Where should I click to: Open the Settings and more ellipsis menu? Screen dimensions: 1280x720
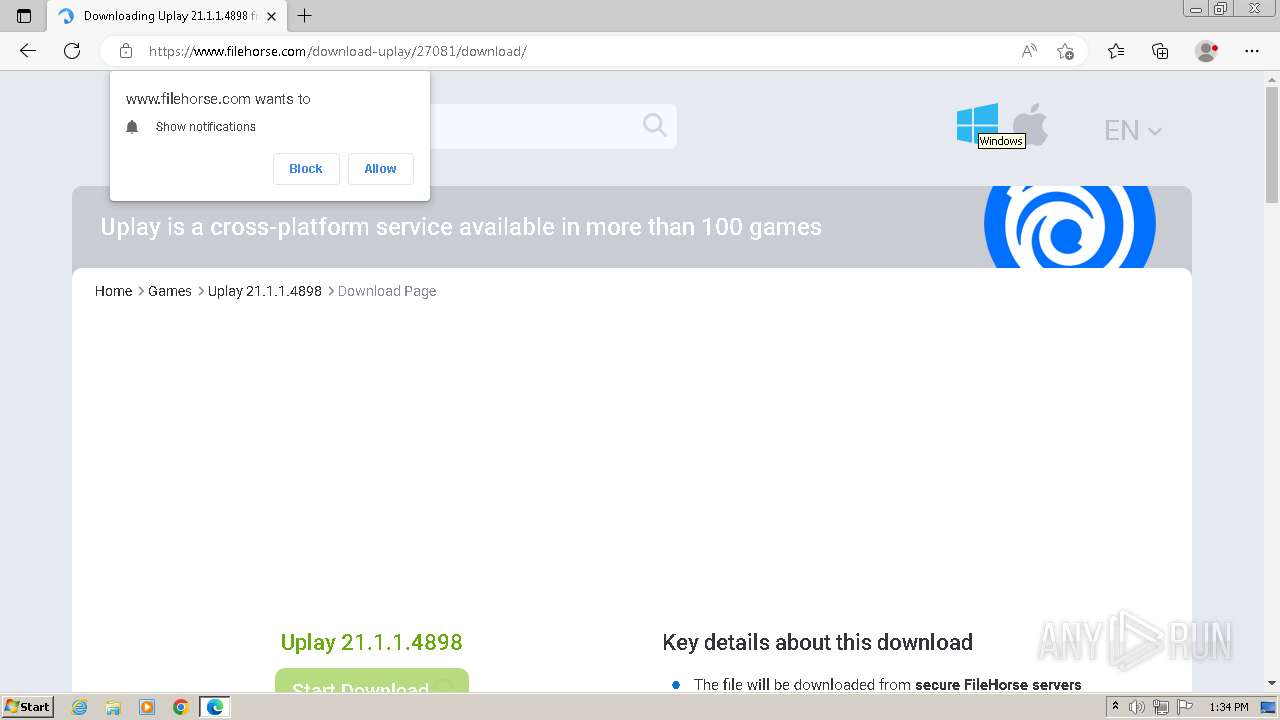click(x=1252, y=51)
